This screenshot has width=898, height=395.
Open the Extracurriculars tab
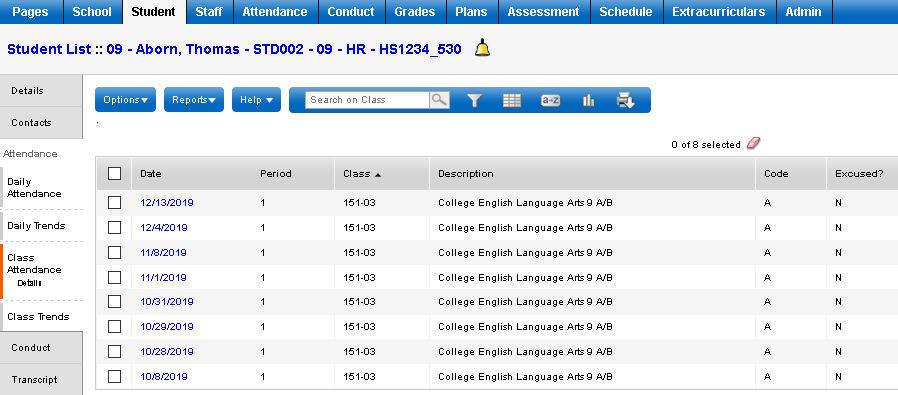[x=719, y=11]
